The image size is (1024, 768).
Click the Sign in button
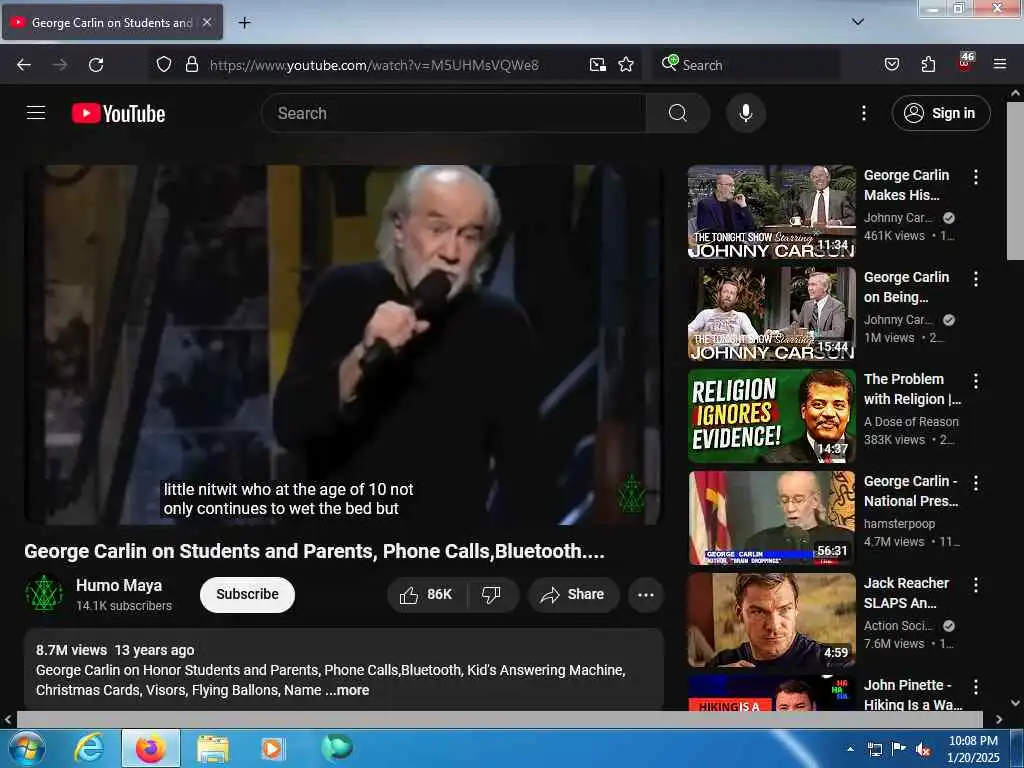click(x=941, y=114)
